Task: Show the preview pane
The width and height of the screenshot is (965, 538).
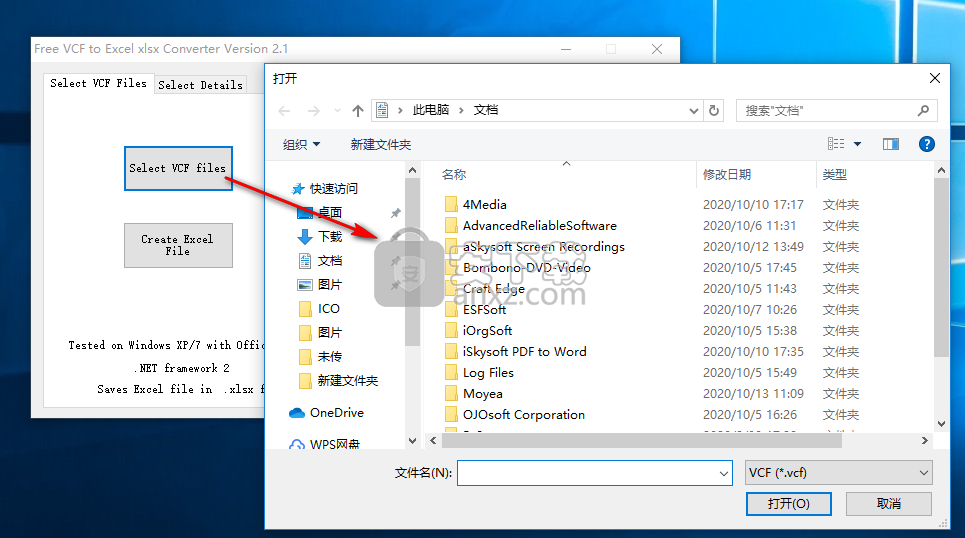Action: coord(891,144)
